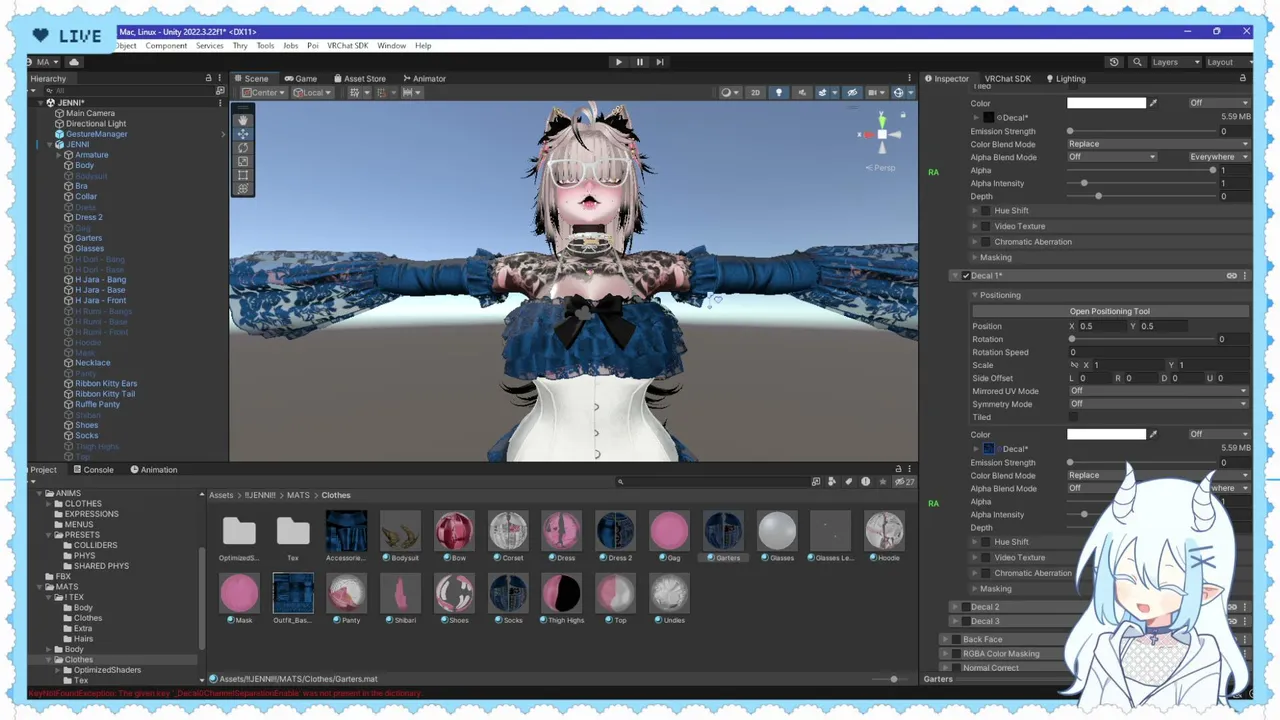Toggle scene visibility eye icon
The height and width of the screenshot is (720, 1280).
pyautogui.click(x=852, y=93)
